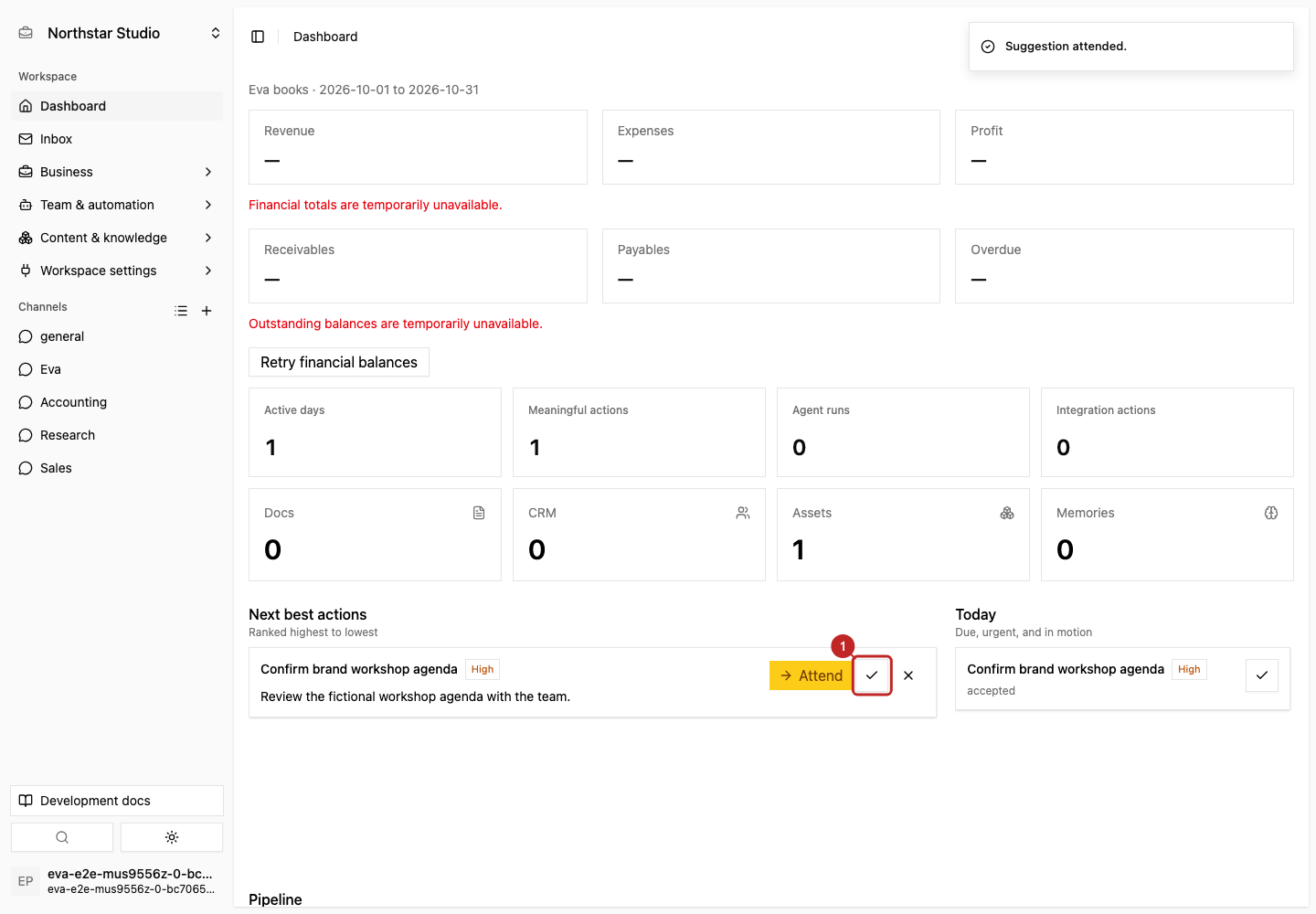Toggle the light/dark theme sun icon

coord(172,837)
